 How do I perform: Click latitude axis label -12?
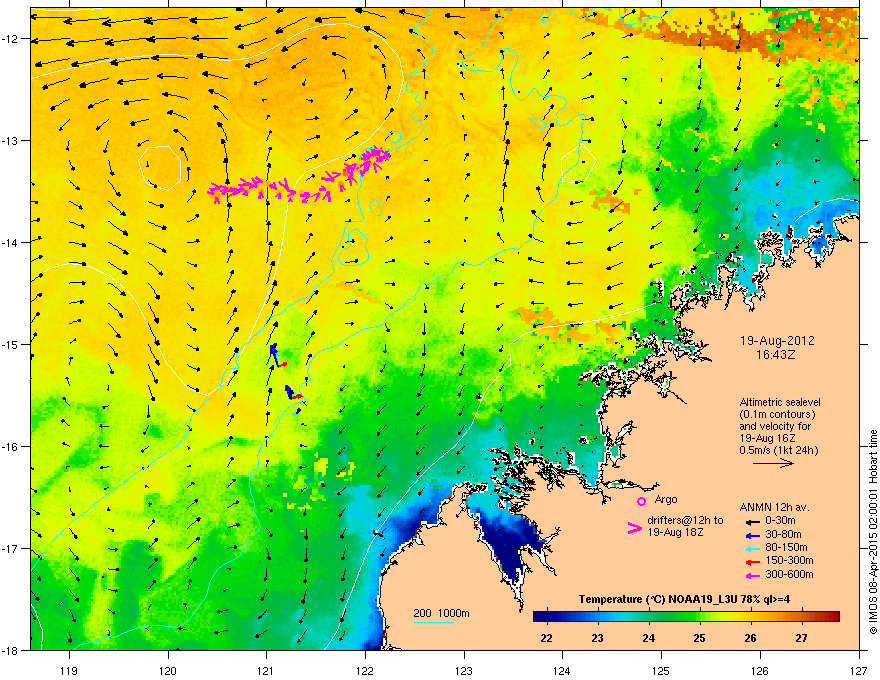coord(10,39)
